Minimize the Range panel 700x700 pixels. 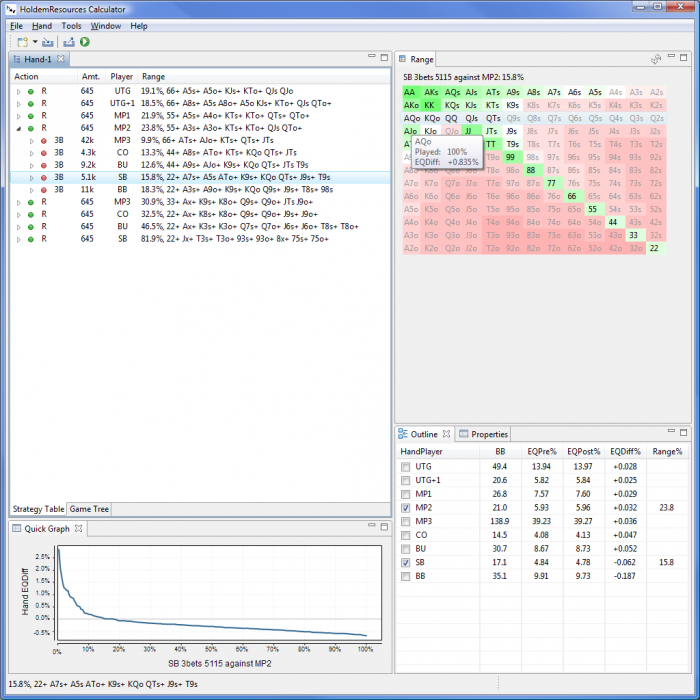(671, 56)
